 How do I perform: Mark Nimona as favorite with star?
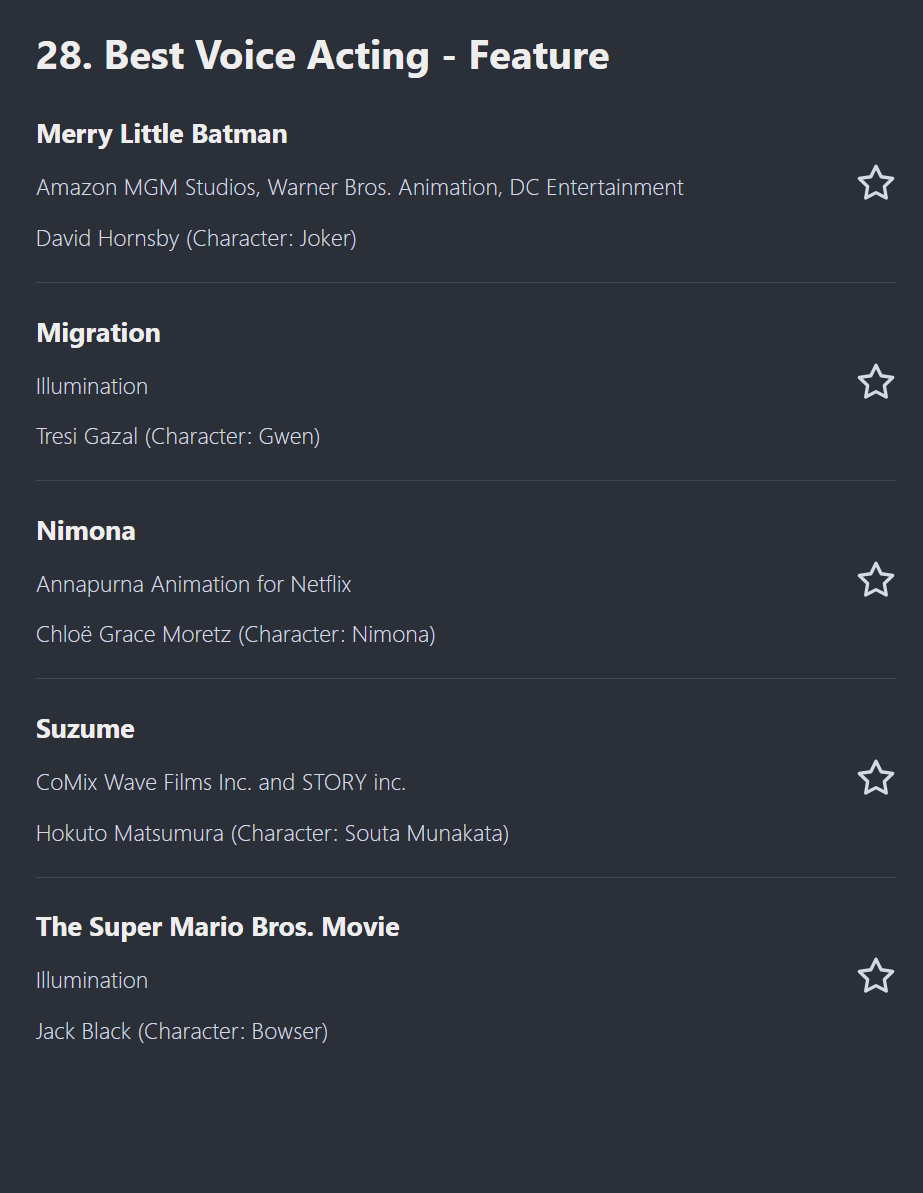pyautogui.click(x=875, y=580)
